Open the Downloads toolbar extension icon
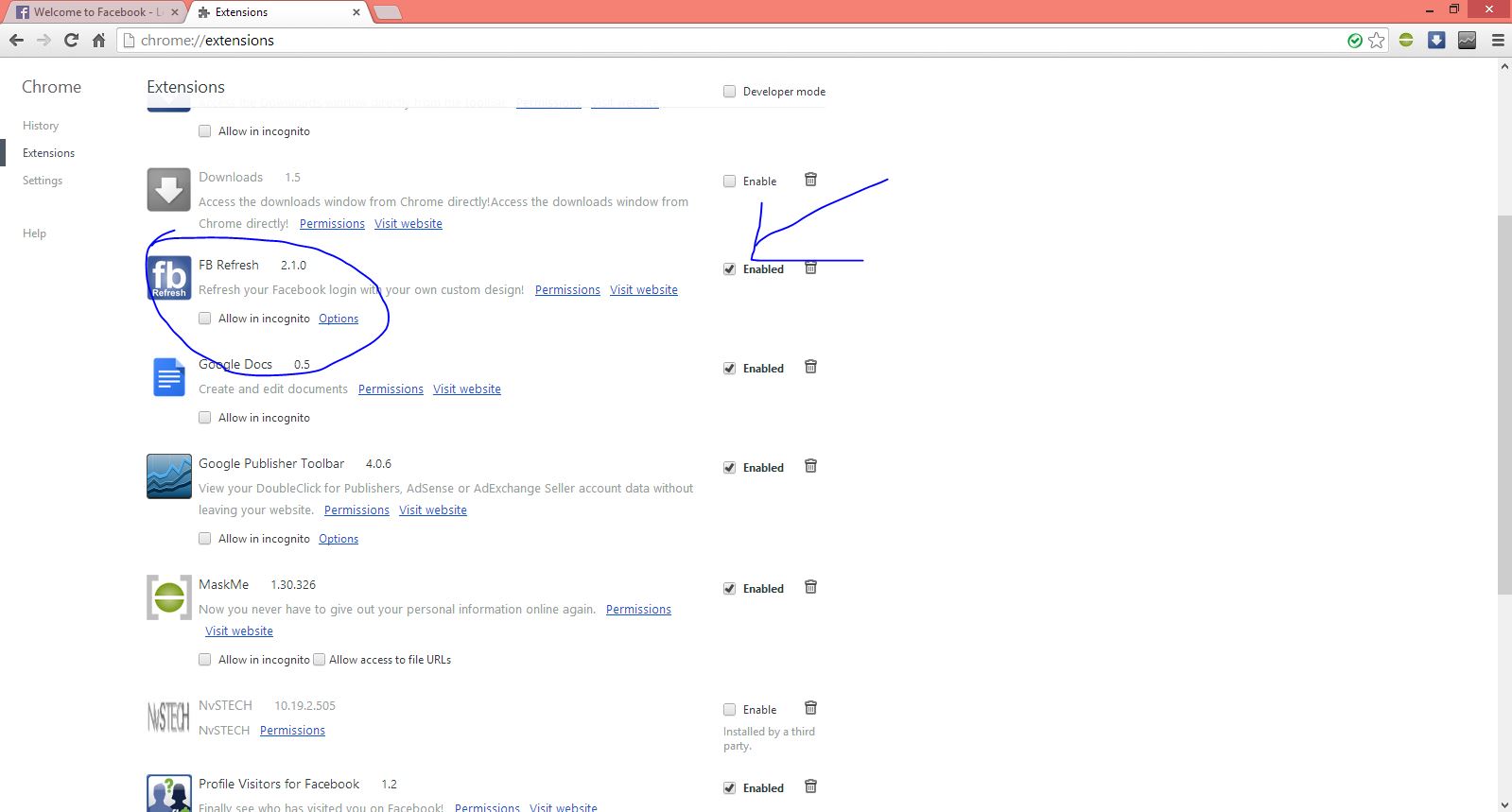The height and width of the screenshot is (812, 1512). click(1436, 40)
